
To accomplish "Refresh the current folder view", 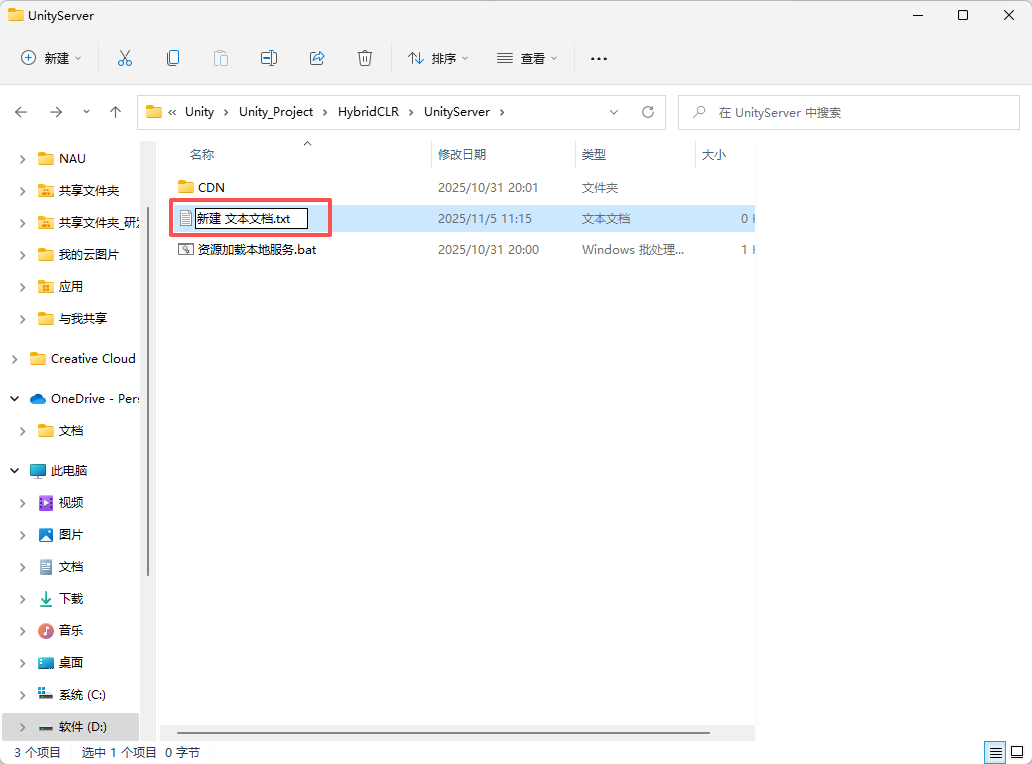I will click(x=648, y=113).
